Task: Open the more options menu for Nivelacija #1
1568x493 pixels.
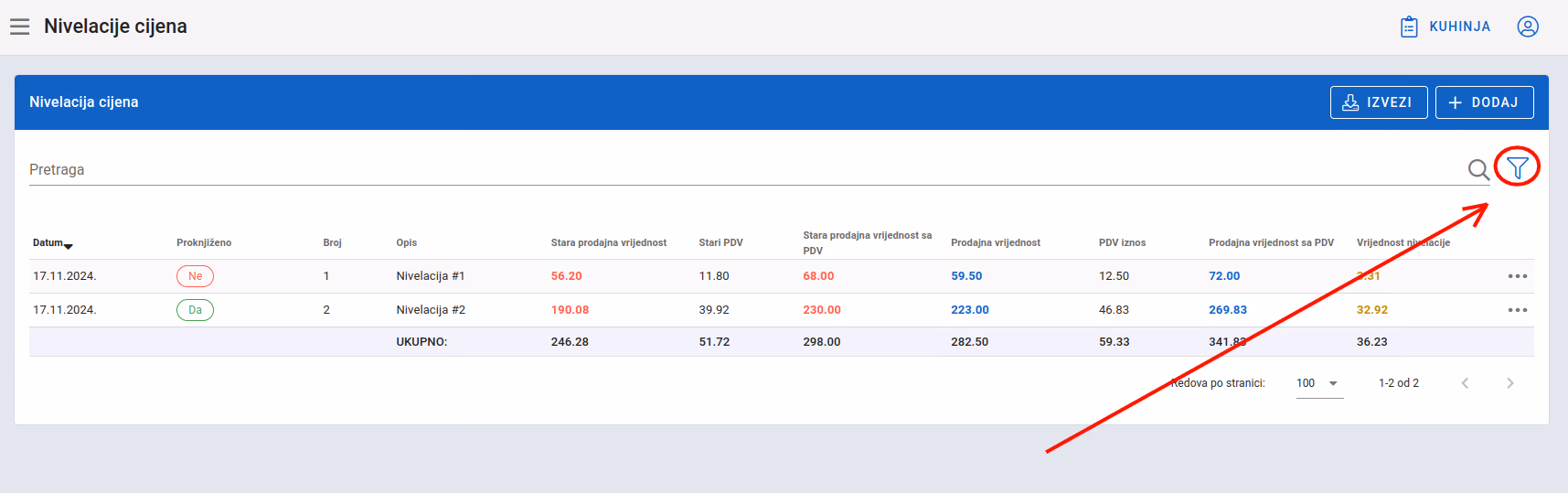Action: pos(1518,276)
